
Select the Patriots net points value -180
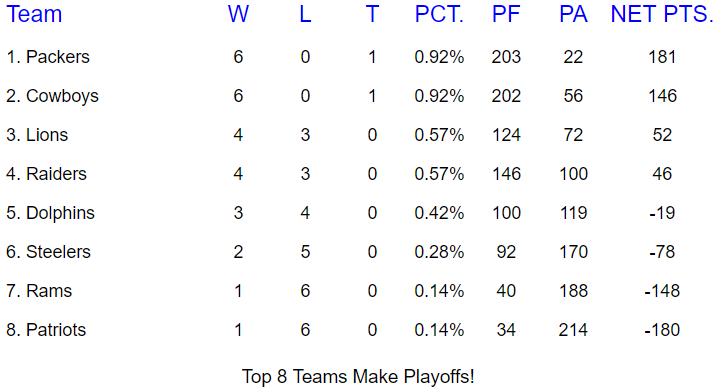coord(662,330)
